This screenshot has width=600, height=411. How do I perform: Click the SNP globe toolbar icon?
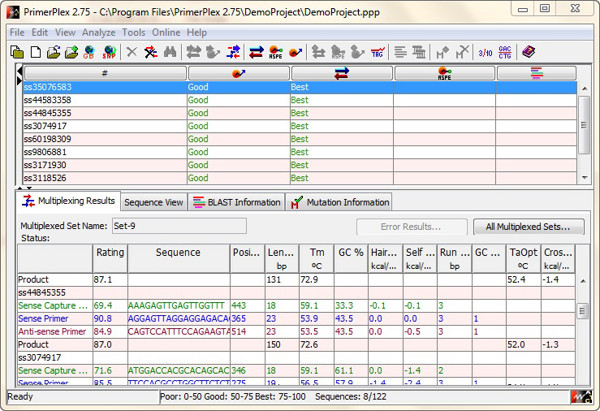coord(109,52)
